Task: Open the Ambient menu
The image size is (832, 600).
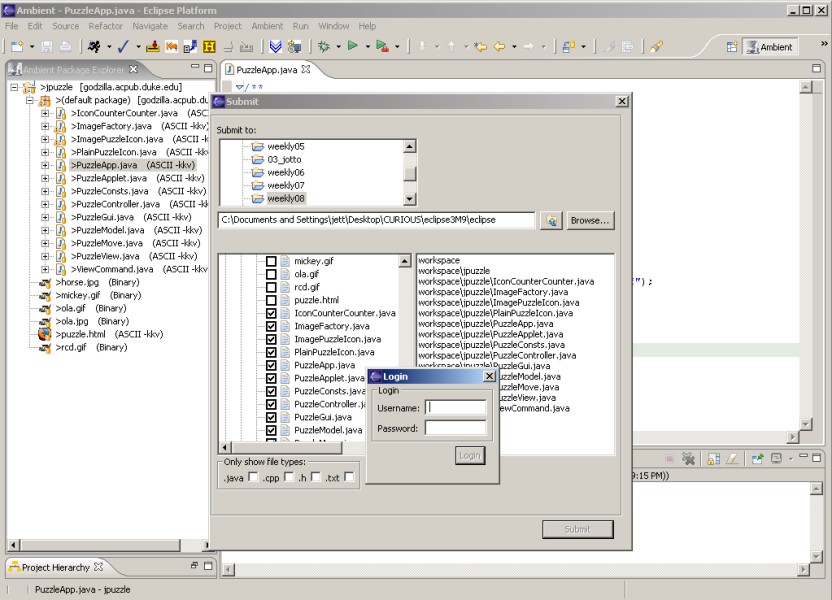Action: point(267,26)
